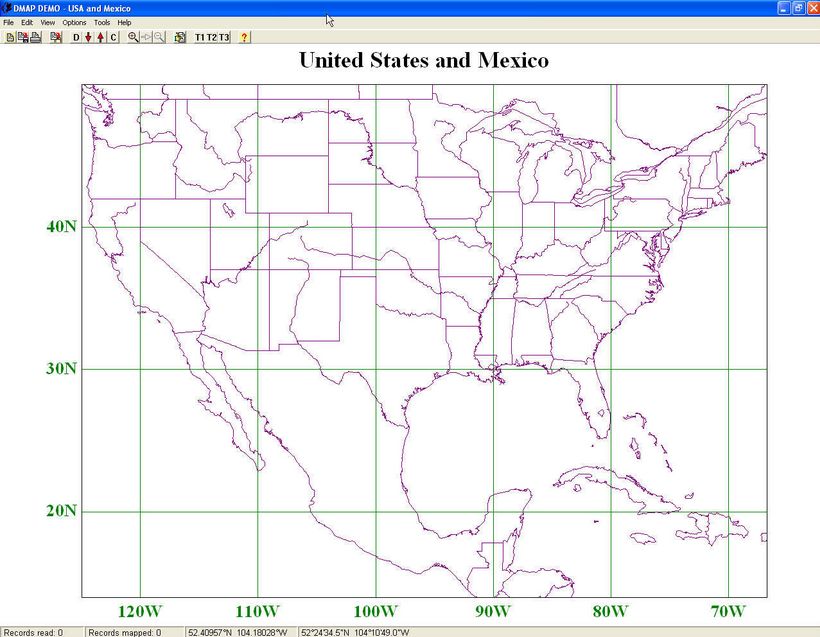Click the 120W longitude label
The width and height of the screenshot is (820, 637).
click(x=140, y=611)
